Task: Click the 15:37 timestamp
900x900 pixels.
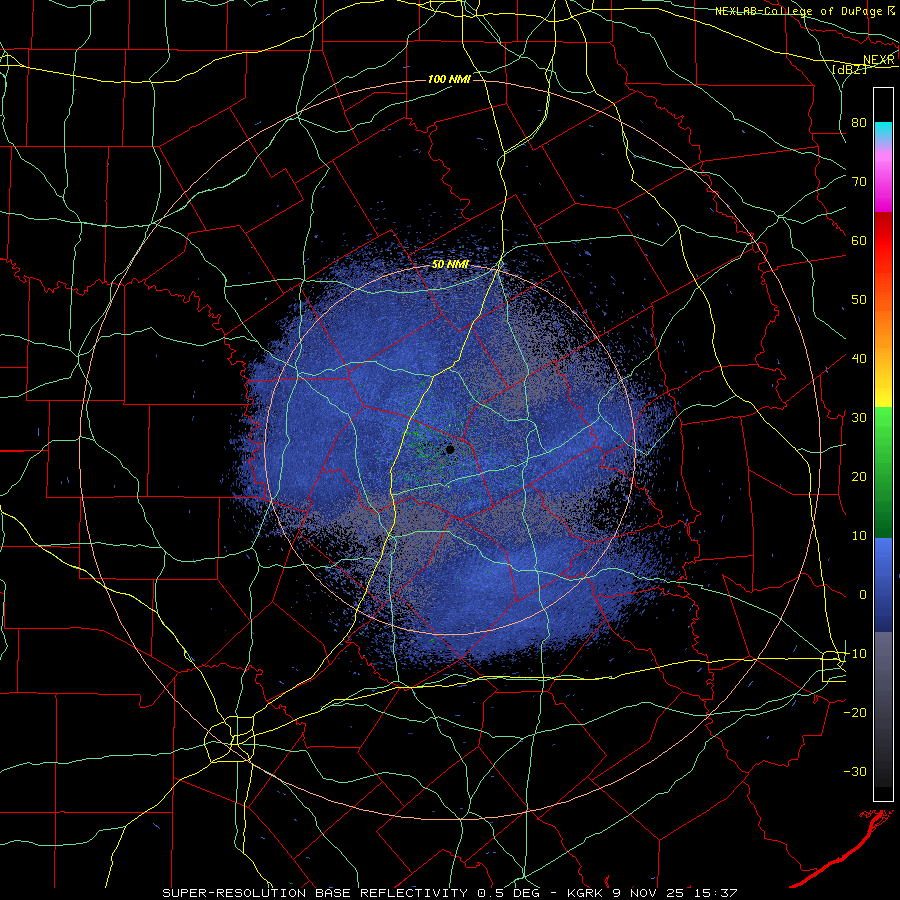Action: point(718,893)
